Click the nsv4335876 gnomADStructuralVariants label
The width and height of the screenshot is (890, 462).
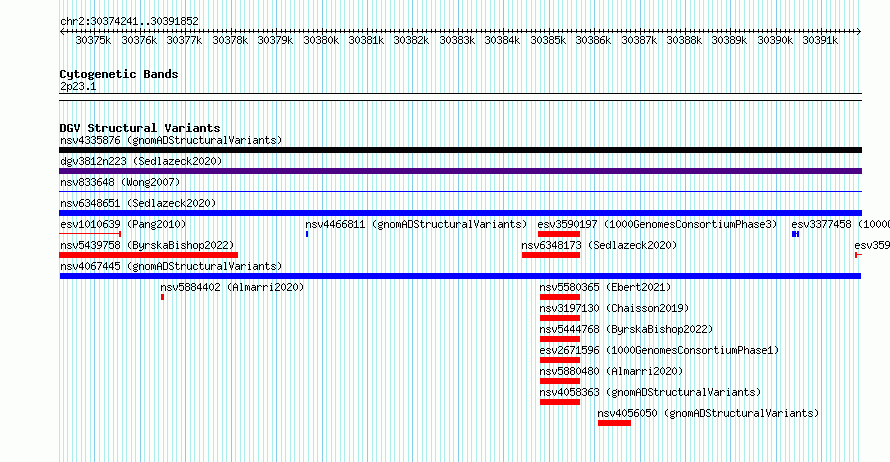(x=171, y=140)
